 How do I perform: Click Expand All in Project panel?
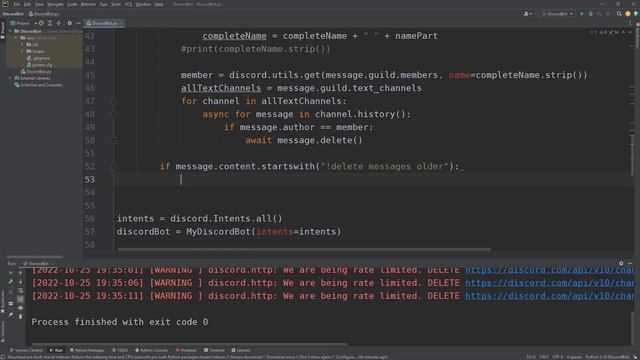50,23
